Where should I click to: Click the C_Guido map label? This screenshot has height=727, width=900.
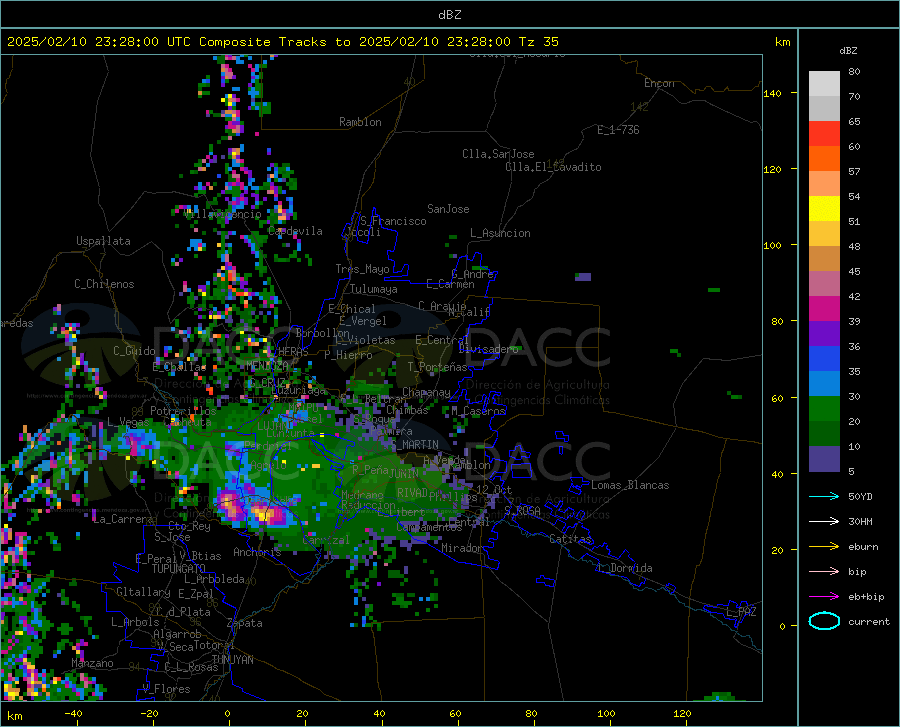(x=134, y=351)
